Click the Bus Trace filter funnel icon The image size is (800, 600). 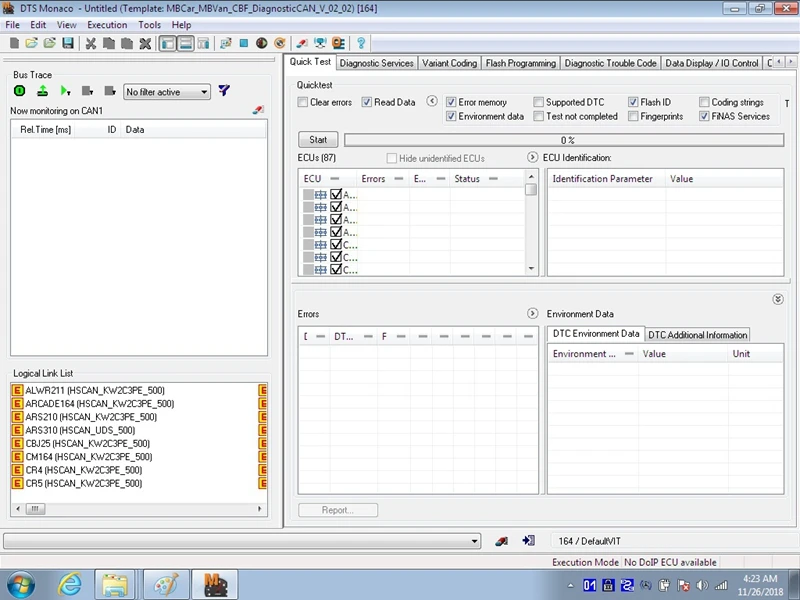[x=224, y=91]
